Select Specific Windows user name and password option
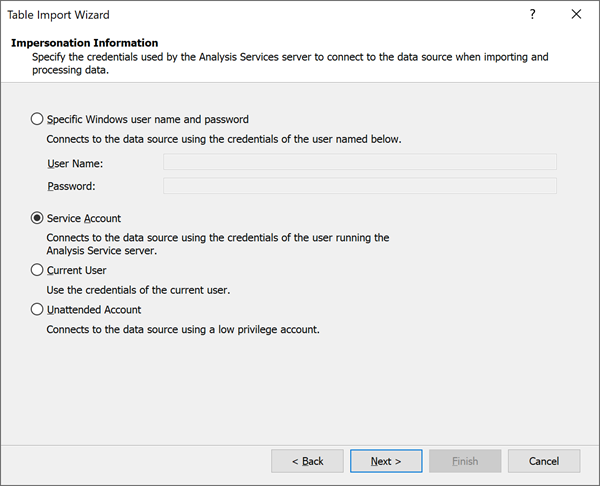600x486 pixels. [x=38, y=119]
